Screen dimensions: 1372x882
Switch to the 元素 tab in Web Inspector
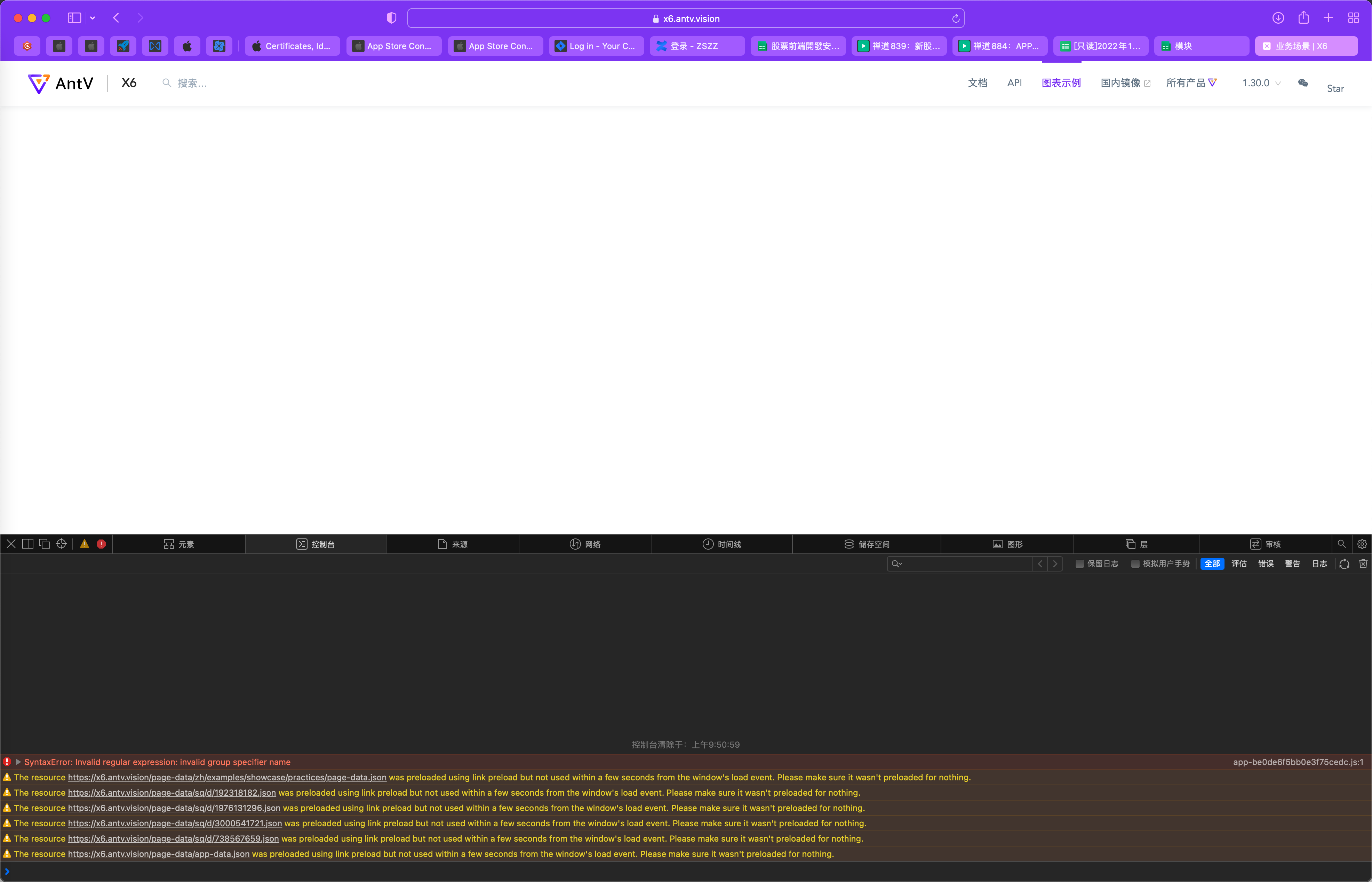tap(180, 544)
